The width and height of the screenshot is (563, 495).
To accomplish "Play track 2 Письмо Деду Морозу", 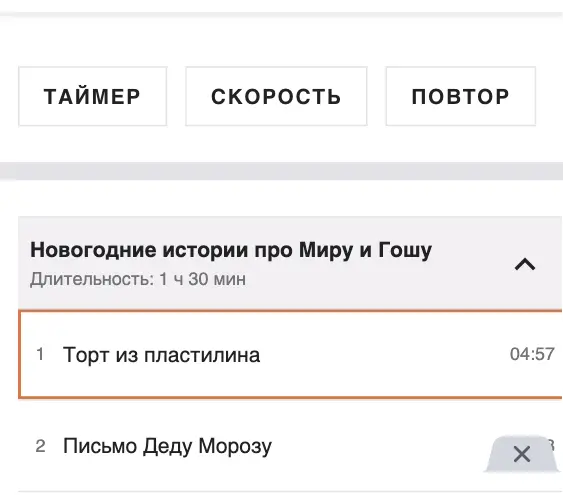I will (167, 446).
